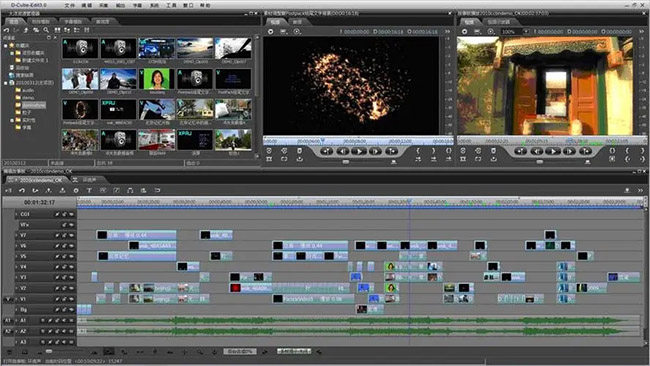The width and height of the screenshot is (650, 366).
Task: Collapse the top root folder in the tree
Action: [x=6, y=46]
